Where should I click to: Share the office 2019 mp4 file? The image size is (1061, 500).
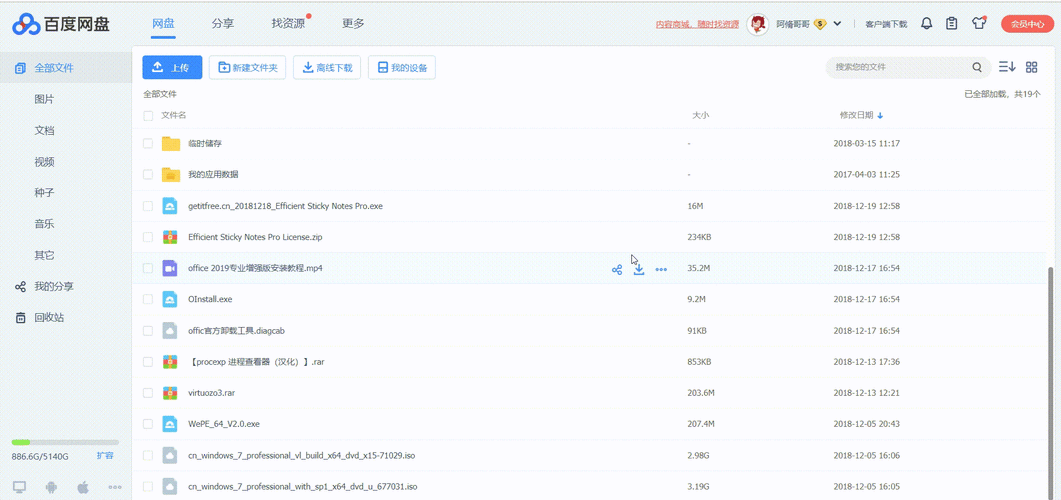pos(617,269)
